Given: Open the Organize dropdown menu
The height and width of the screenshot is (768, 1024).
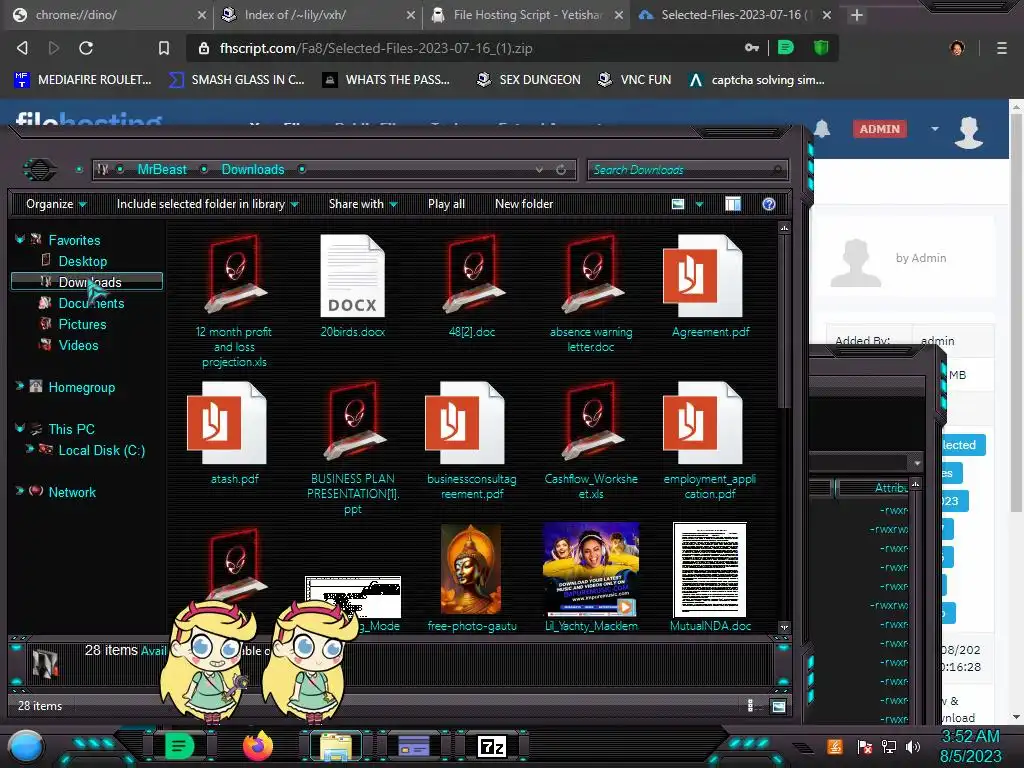Looking at the screenshot, I should click(56, 204).
